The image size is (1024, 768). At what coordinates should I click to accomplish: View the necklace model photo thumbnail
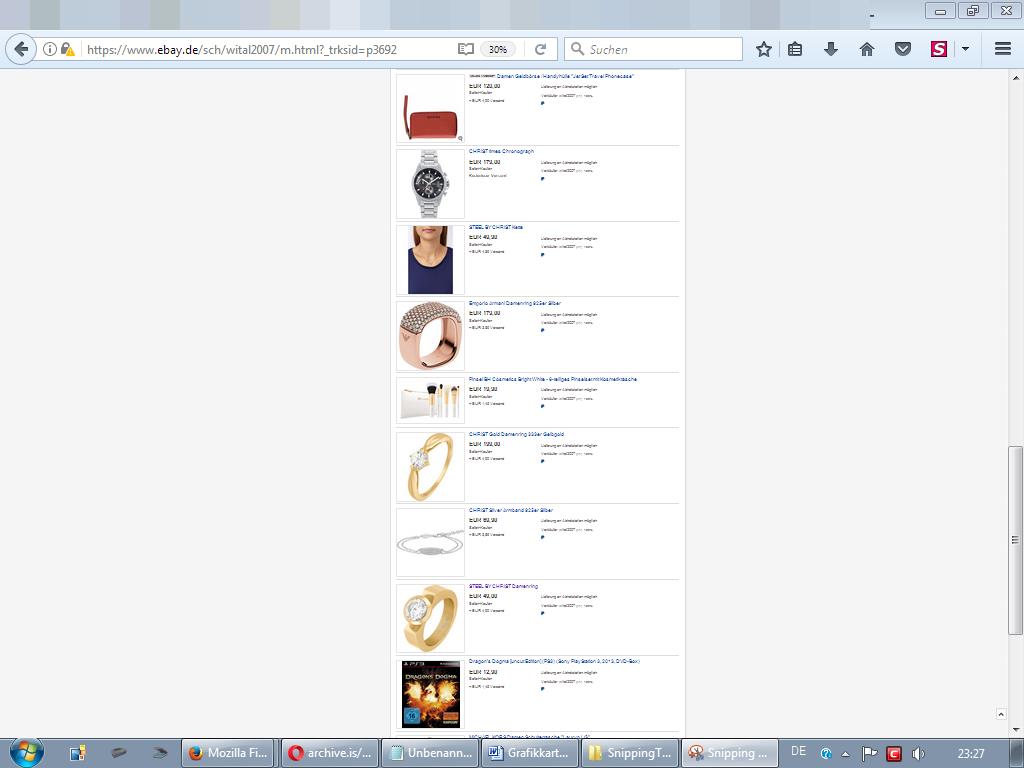[x=430, y=260]
